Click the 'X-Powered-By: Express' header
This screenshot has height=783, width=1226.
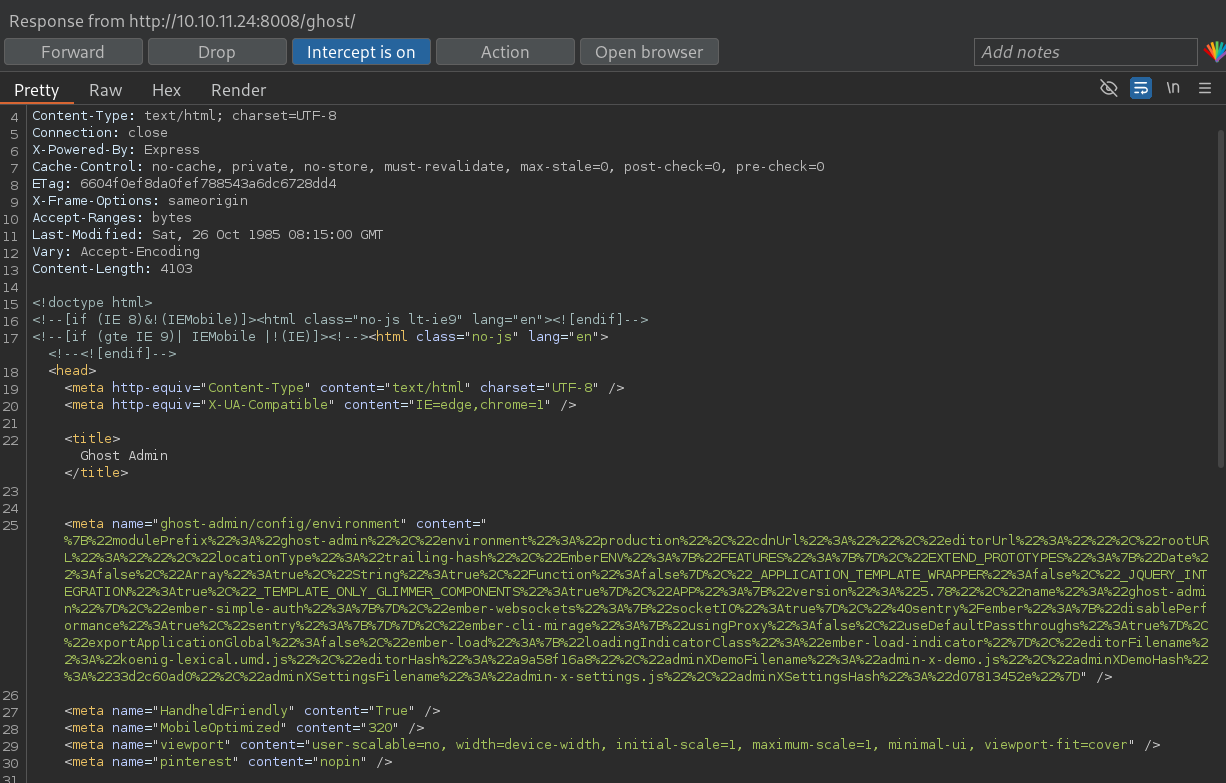click(x=116, y=150)
